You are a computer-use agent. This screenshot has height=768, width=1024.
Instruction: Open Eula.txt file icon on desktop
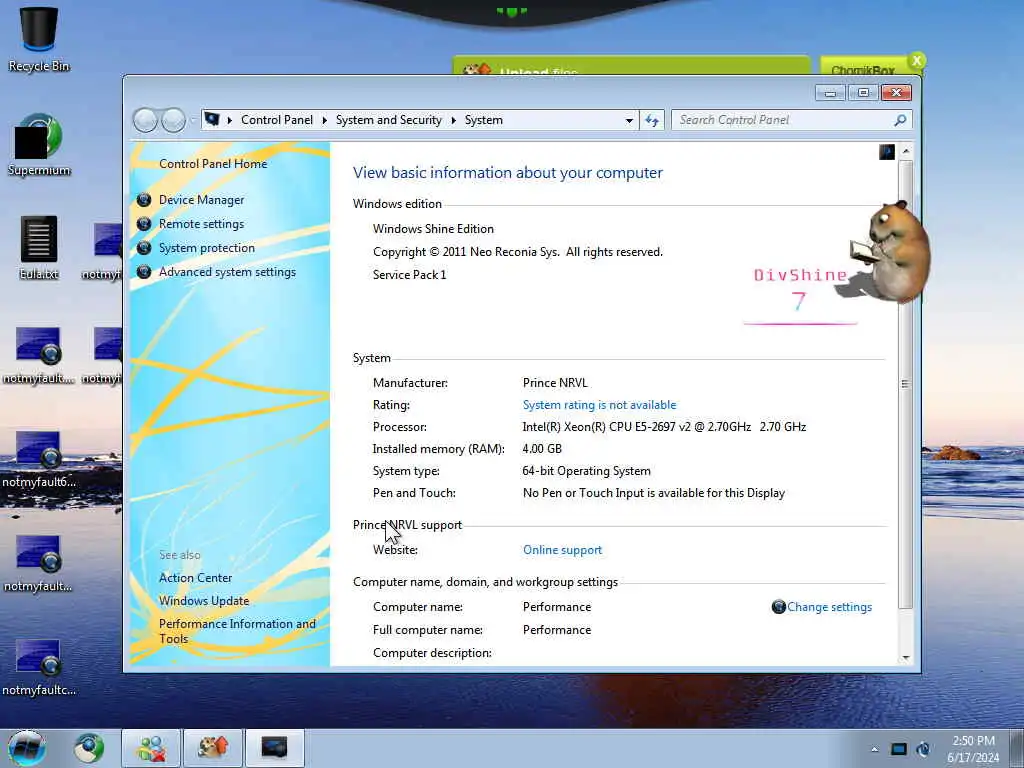pyautogui.click(x=39, y=248)
